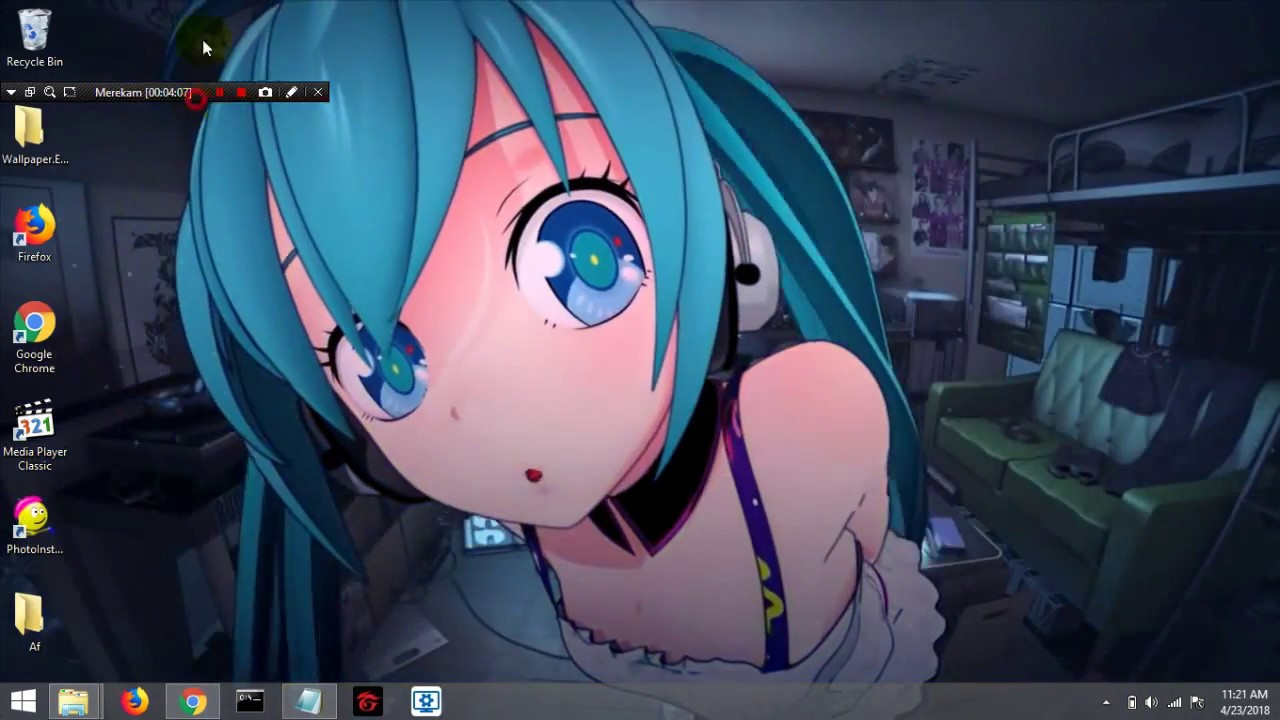Choose the region selection icon in recorder
Image resolution: width=1280 pixels, height=720 pixels.
[x=69, y=92]
